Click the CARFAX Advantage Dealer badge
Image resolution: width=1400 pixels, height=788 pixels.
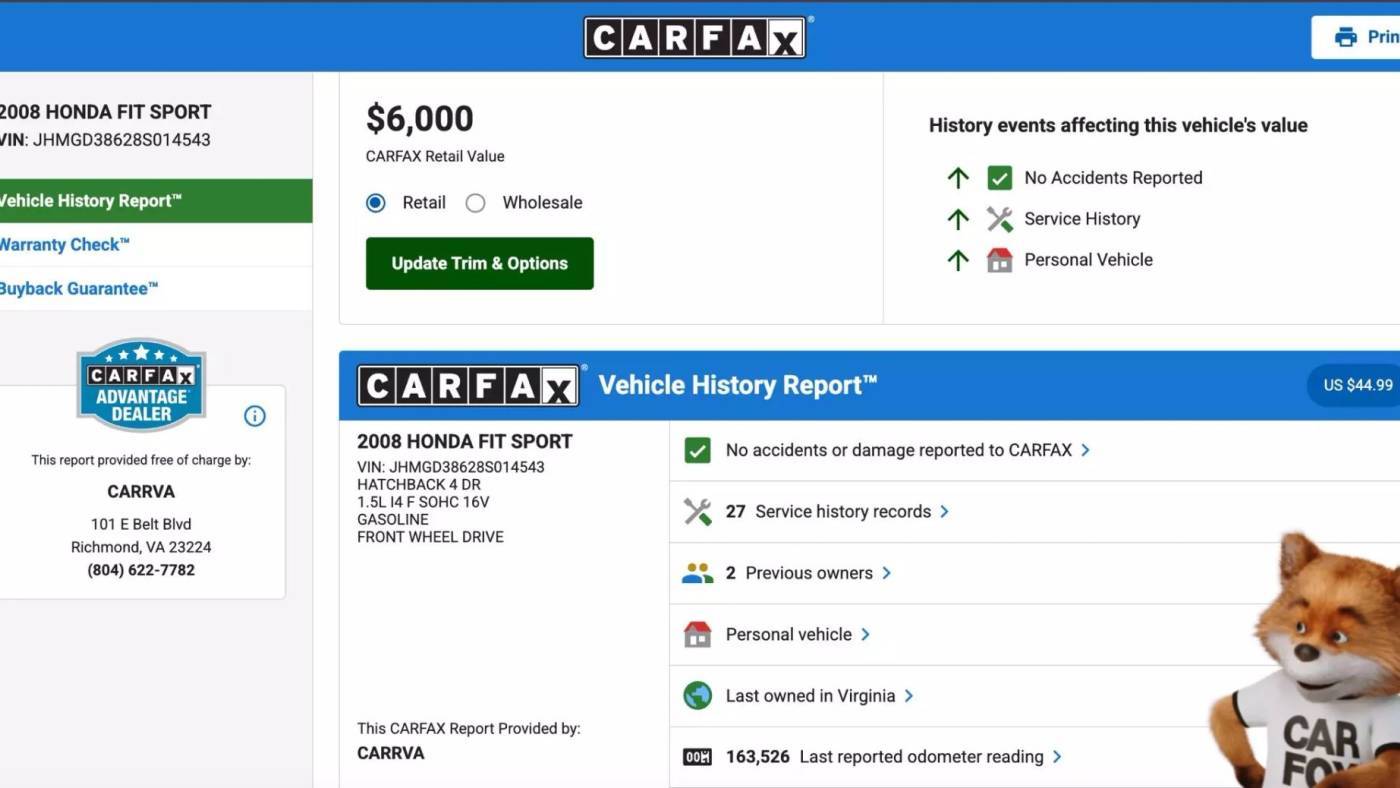click(141, 385)
